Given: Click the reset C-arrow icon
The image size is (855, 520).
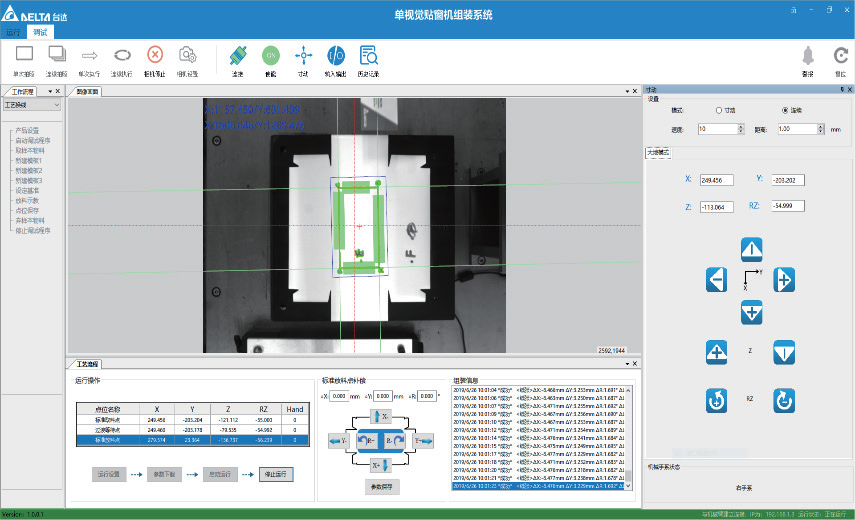Looking at the screenshot, I should 841,56.
